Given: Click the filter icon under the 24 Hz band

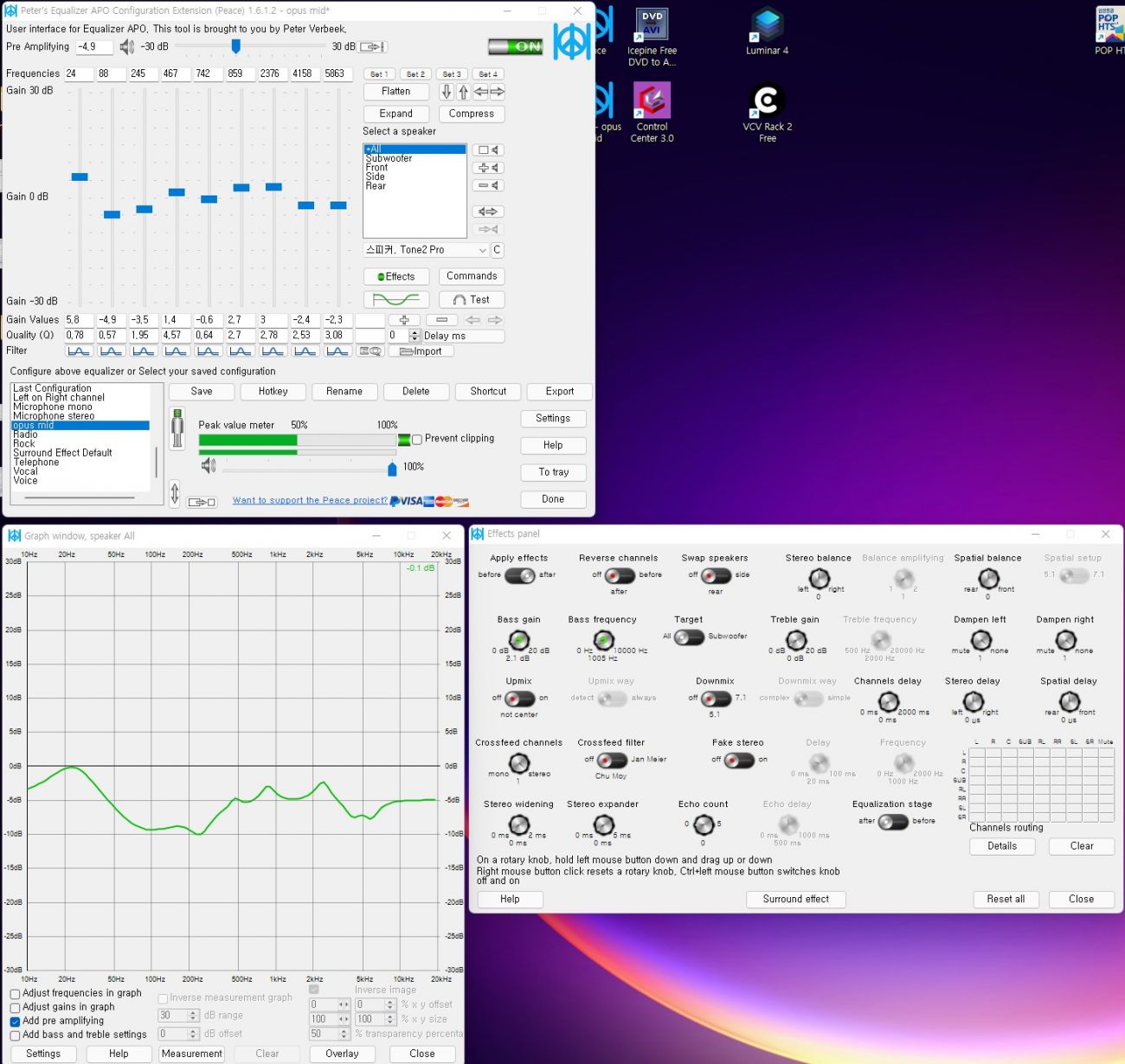Looking at the screenshot, I should pos(78,351).
